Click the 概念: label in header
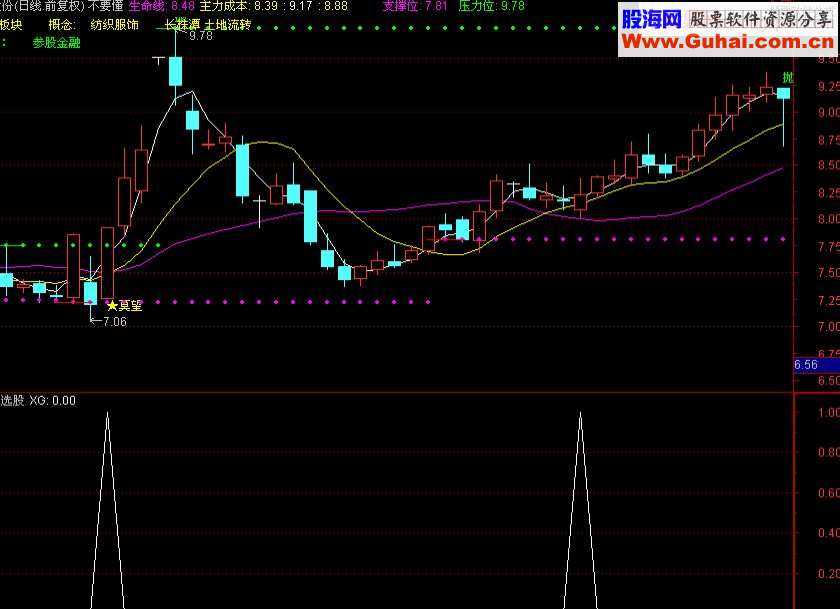 click(62, 25)
